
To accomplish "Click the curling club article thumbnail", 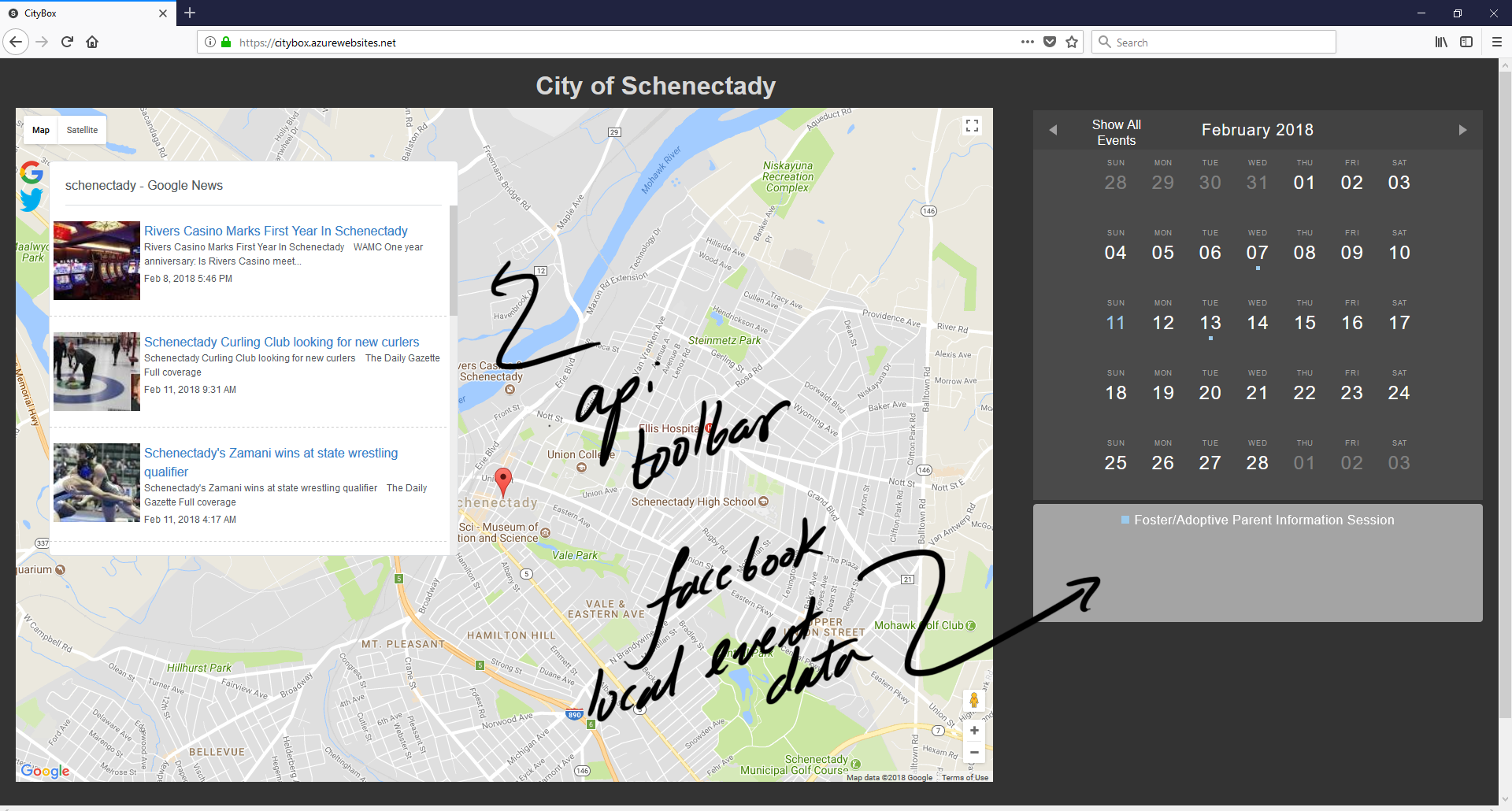I will pos(97,372).
